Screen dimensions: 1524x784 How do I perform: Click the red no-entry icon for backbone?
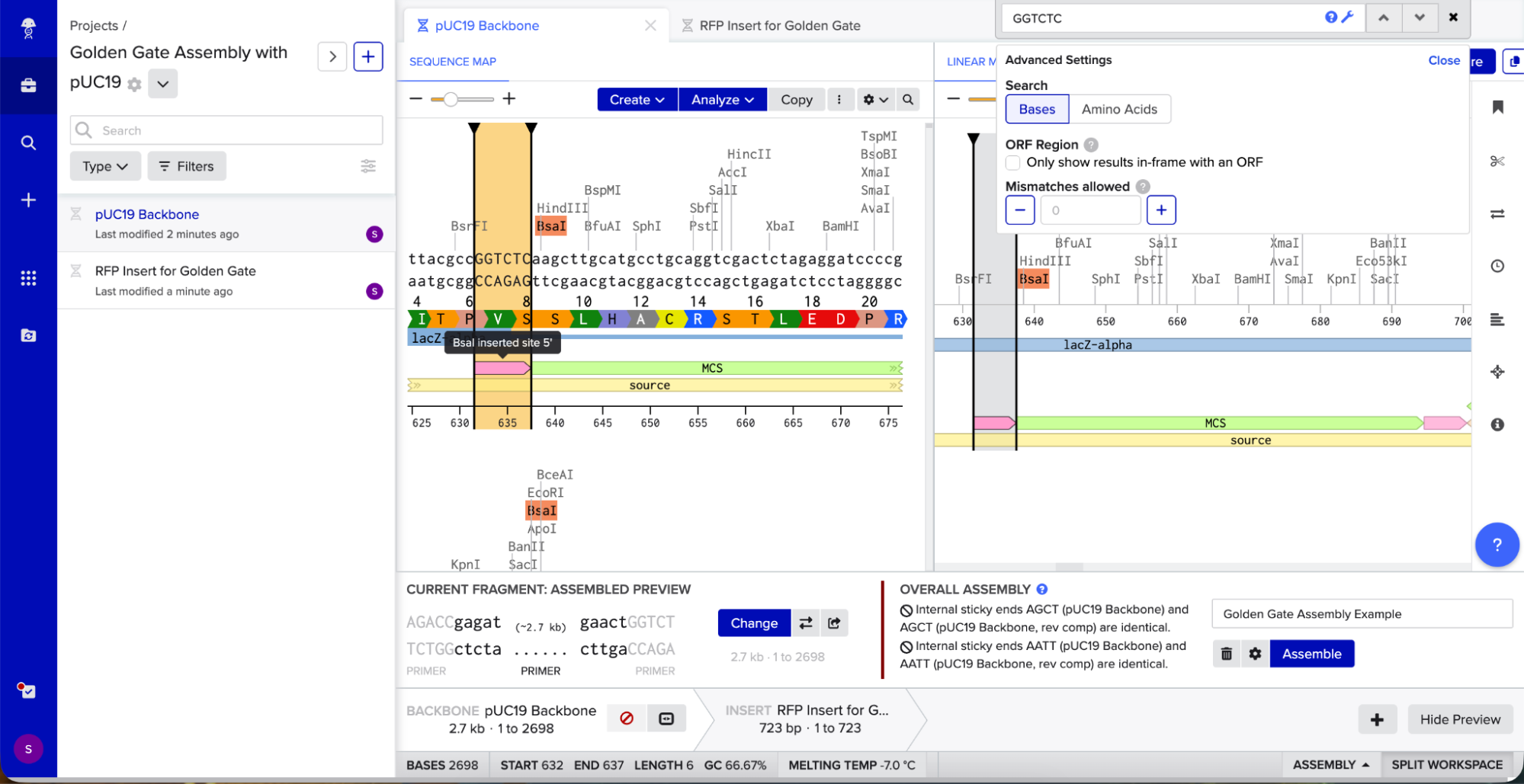pos(627,718)
